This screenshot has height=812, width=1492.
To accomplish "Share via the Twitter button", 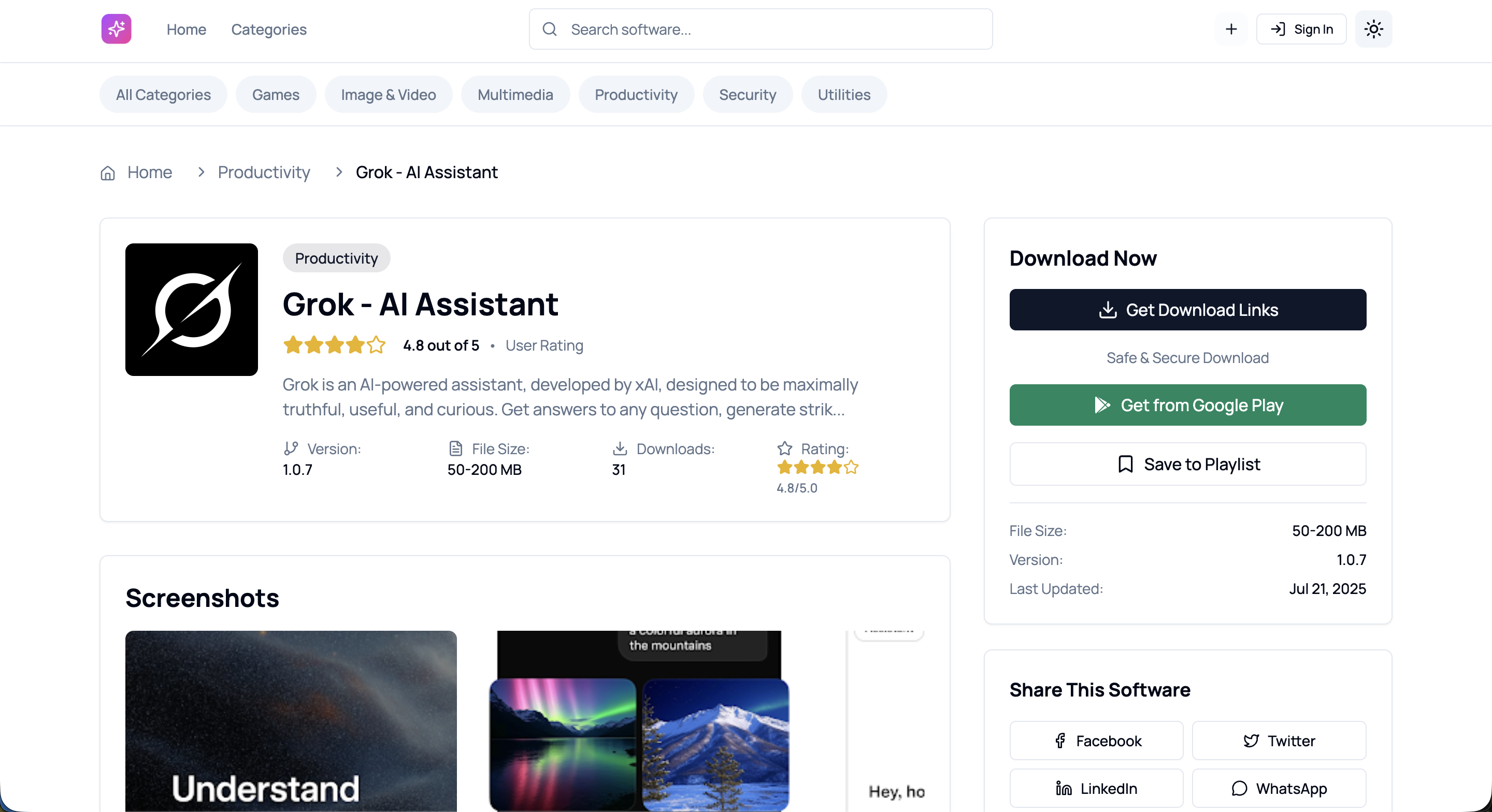I will 1278,741.
